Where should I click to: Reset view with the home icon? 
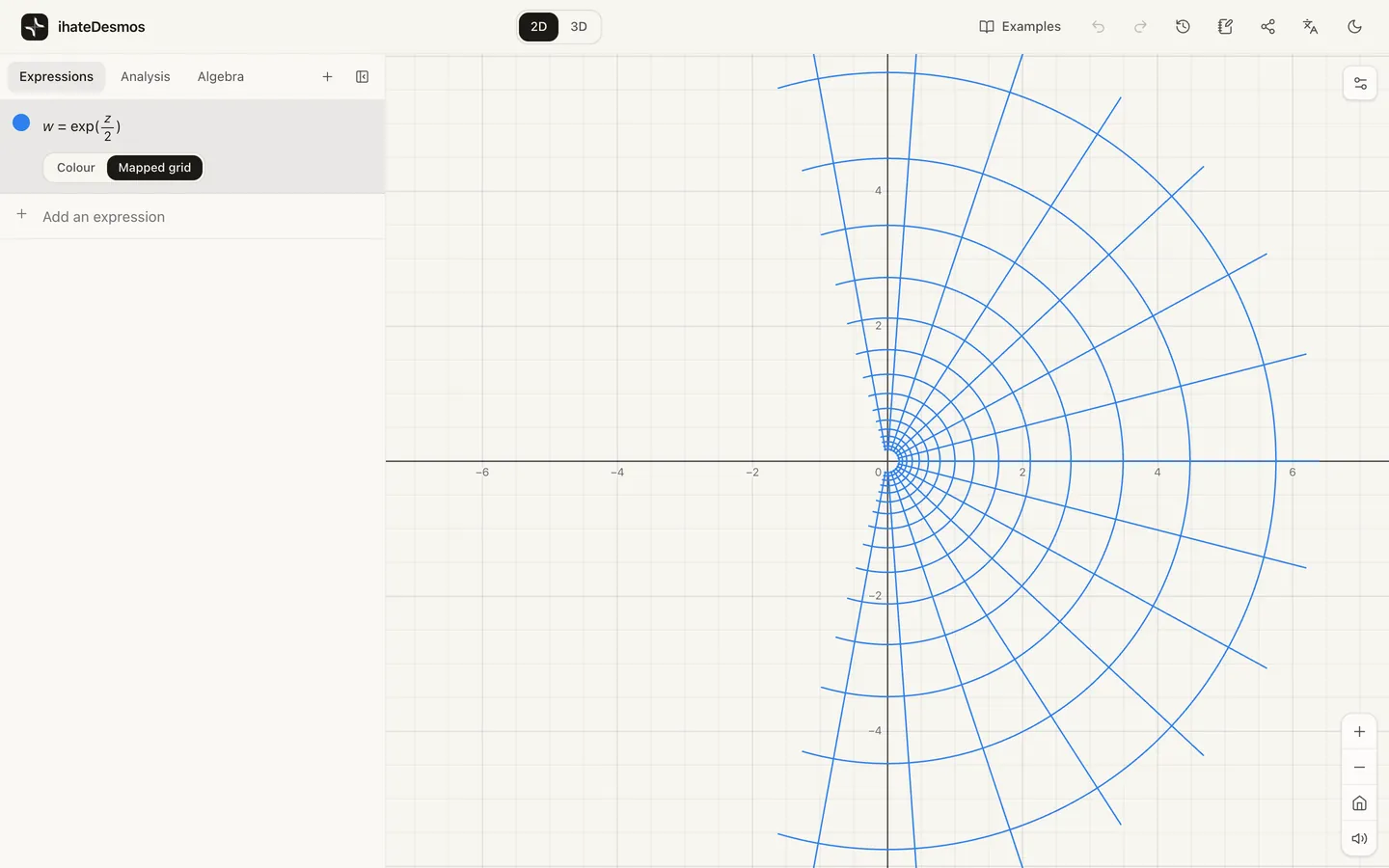coord(1359,803)
